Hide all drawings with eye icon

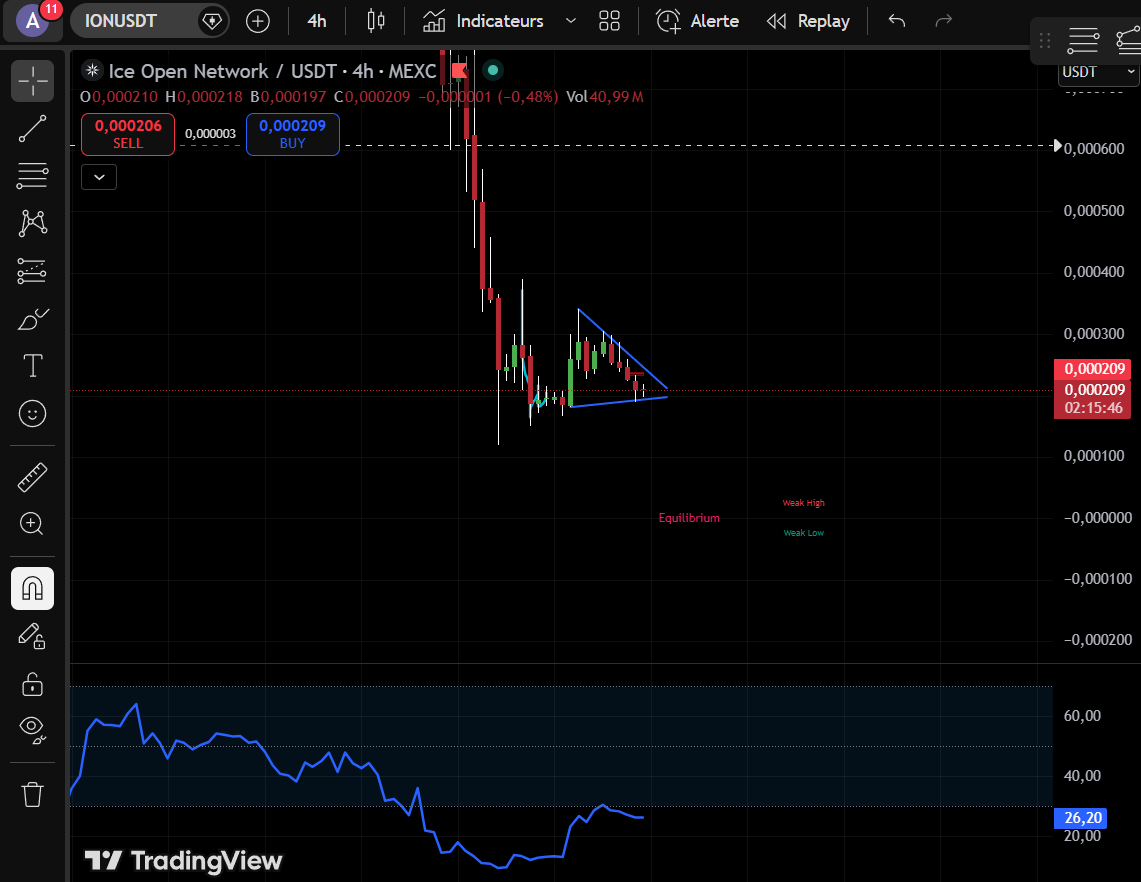(32, 731)
